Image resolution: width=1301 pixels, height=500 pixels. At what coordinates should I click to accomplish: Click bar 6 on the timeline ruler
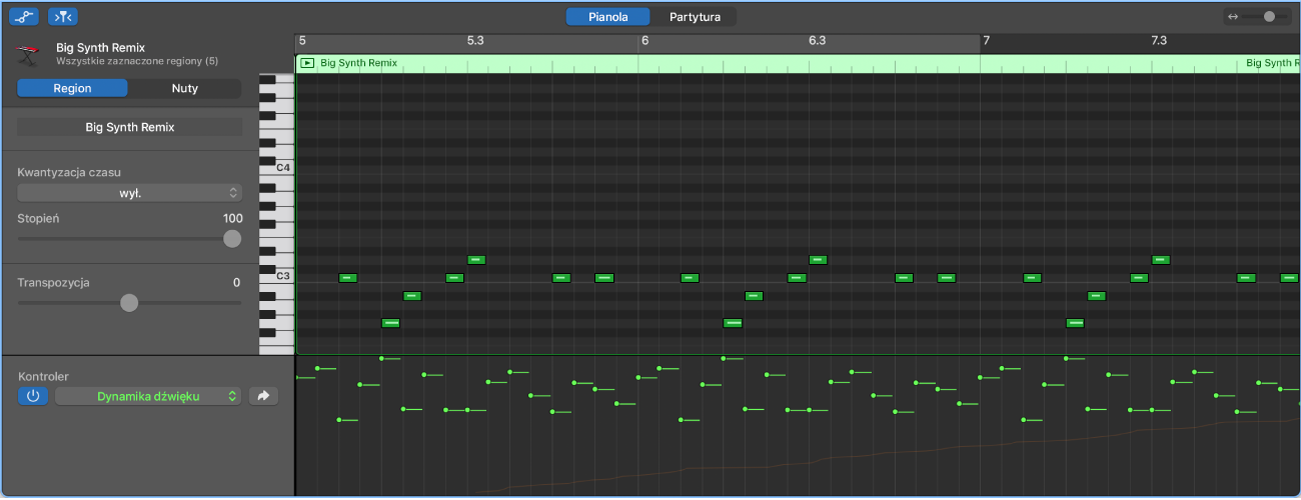tap(645, 41)
